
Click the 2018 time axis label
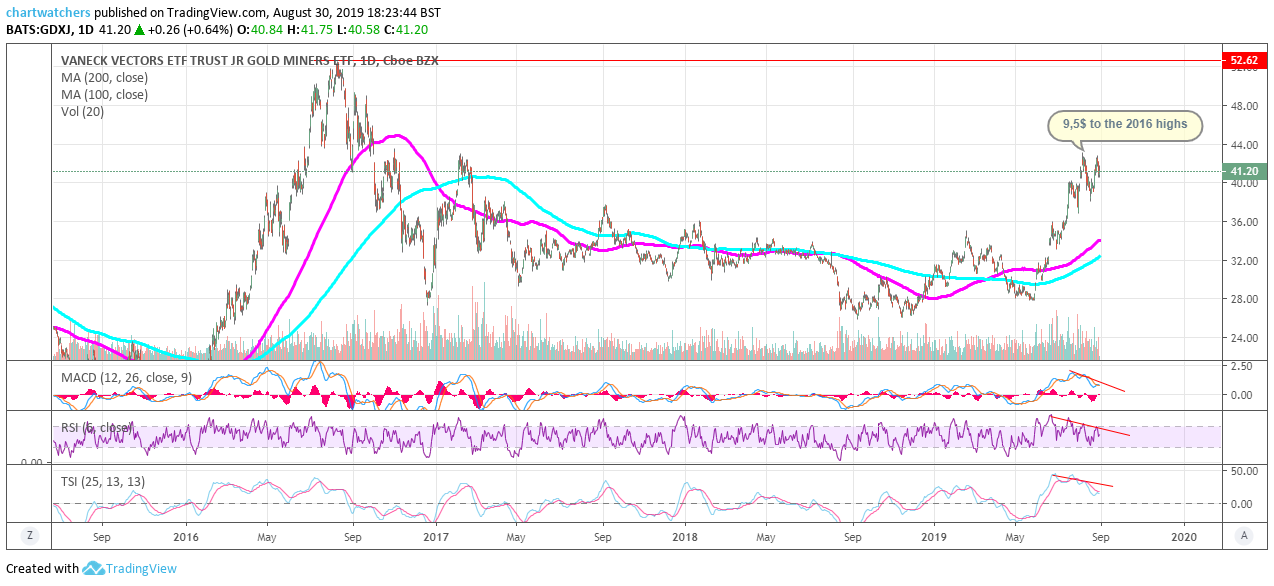pyautogui.click(x=685, y=536)
